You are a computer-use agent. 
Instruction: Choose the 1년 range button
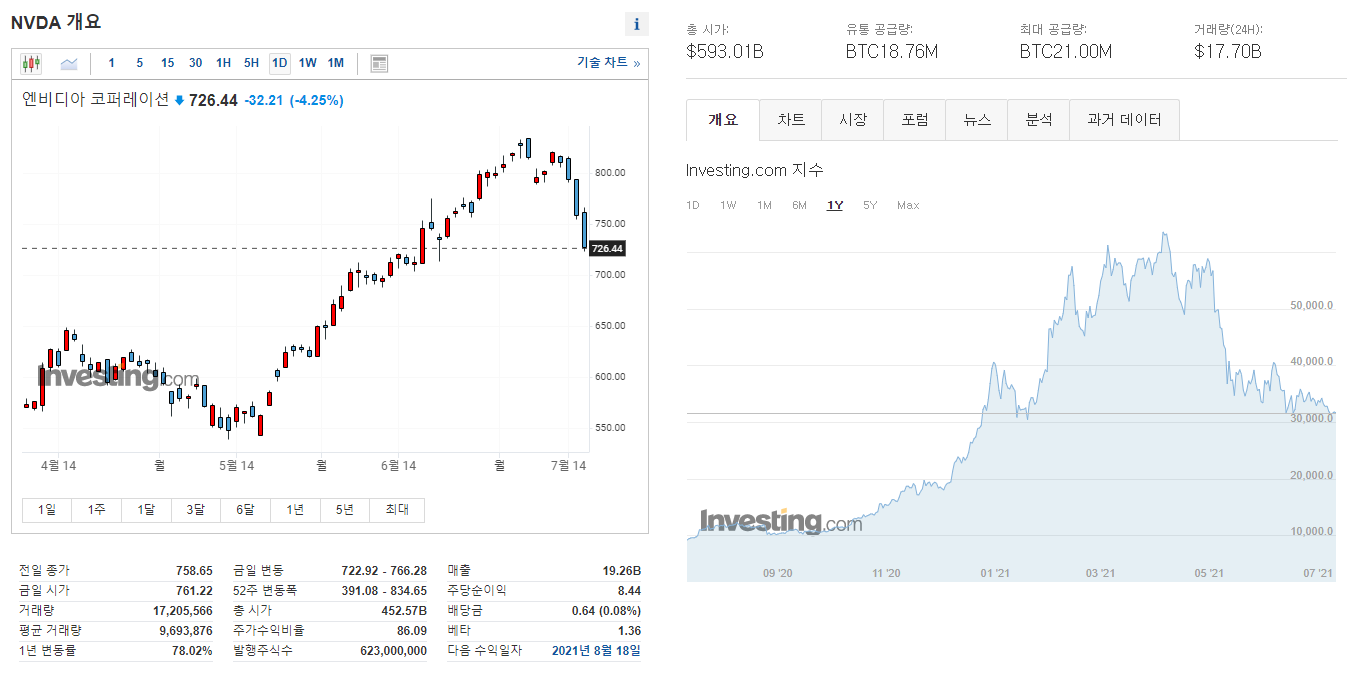tap(295, 510)
